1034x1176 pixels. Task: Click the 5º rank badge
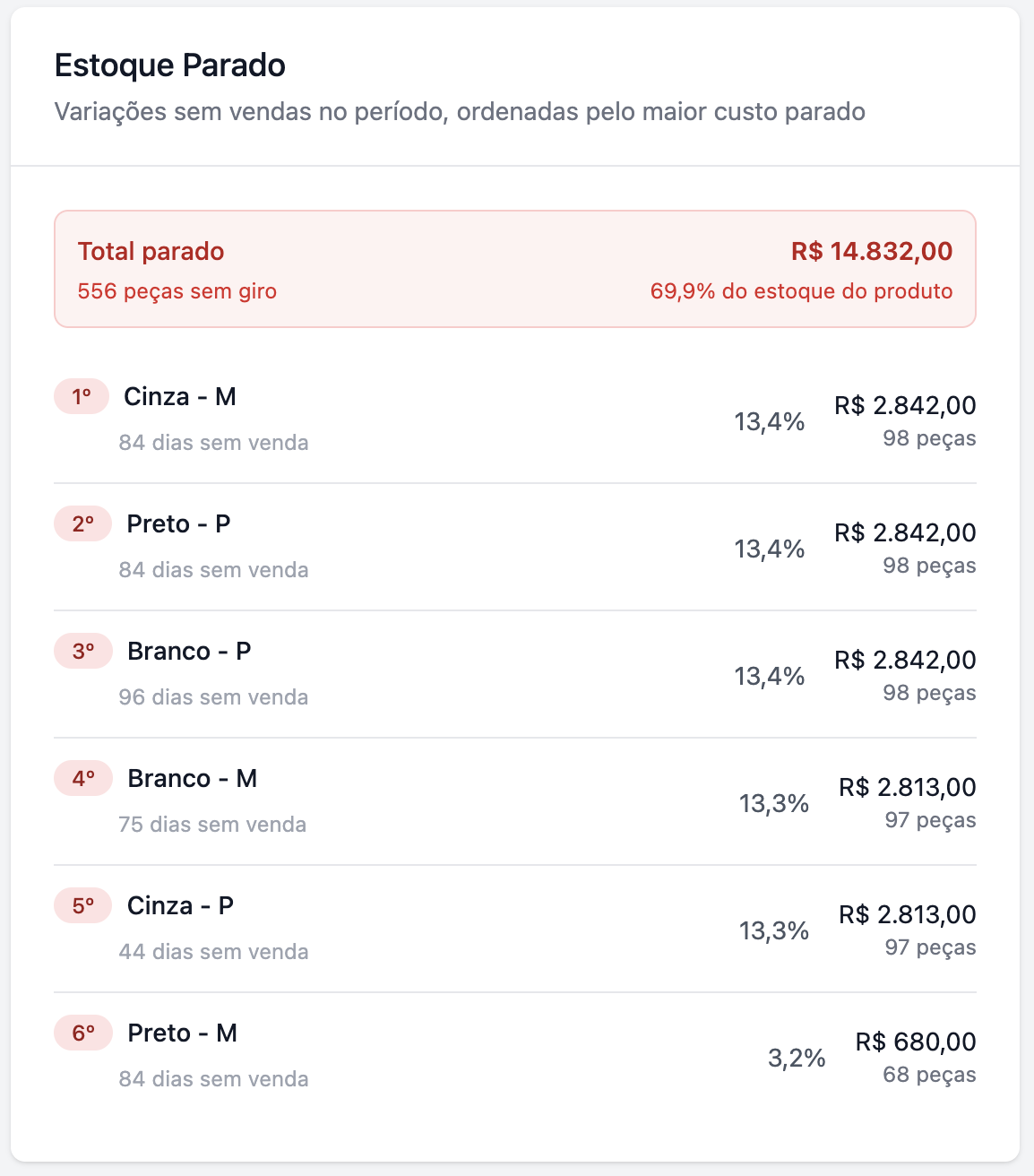(83, 906)
